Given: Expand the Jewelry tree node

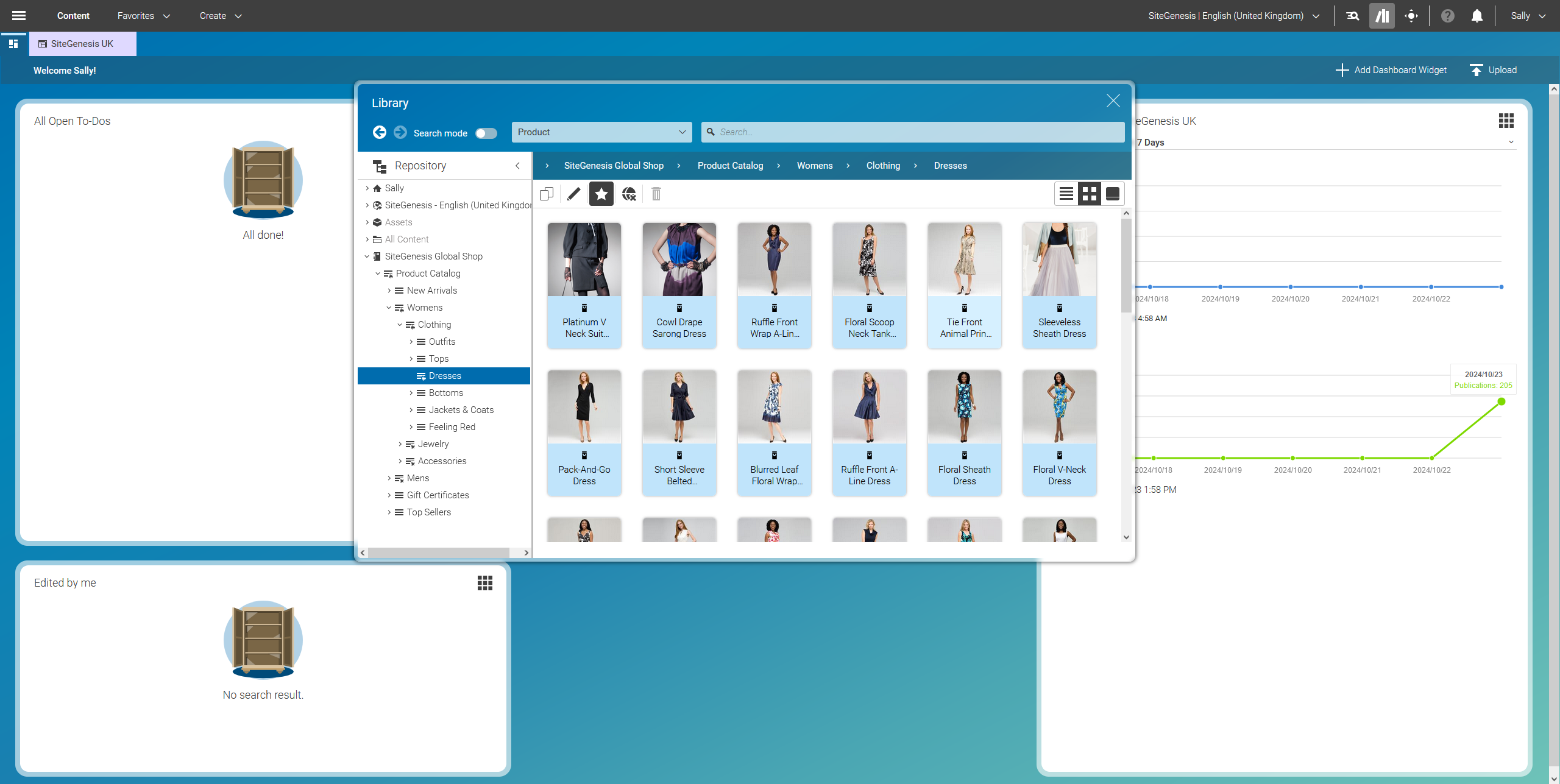Looking at the screenshot, I should click(400, 444).
